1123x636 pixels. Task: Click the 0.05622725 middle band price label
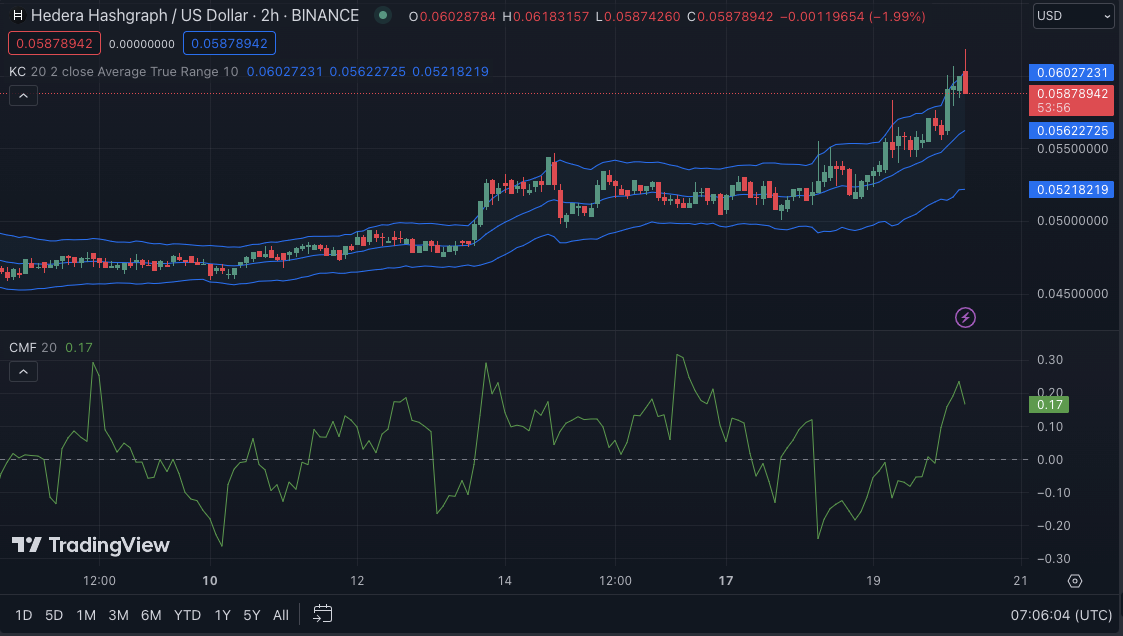1071,130
